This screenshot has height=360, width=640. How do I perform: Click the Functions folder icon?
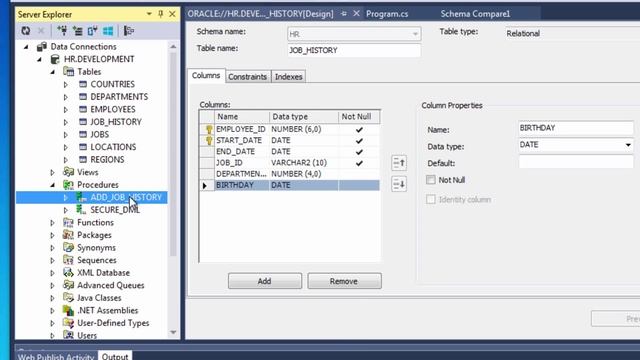[x=68, y=222]
